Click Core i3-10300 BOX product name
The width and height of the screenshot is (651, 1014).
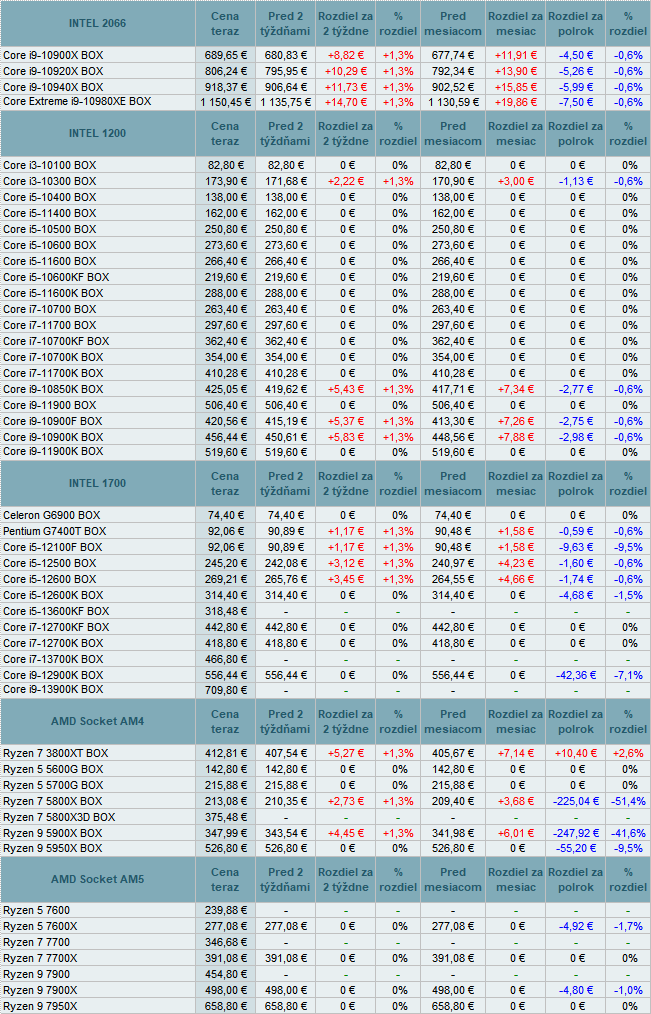click(50, 182)
